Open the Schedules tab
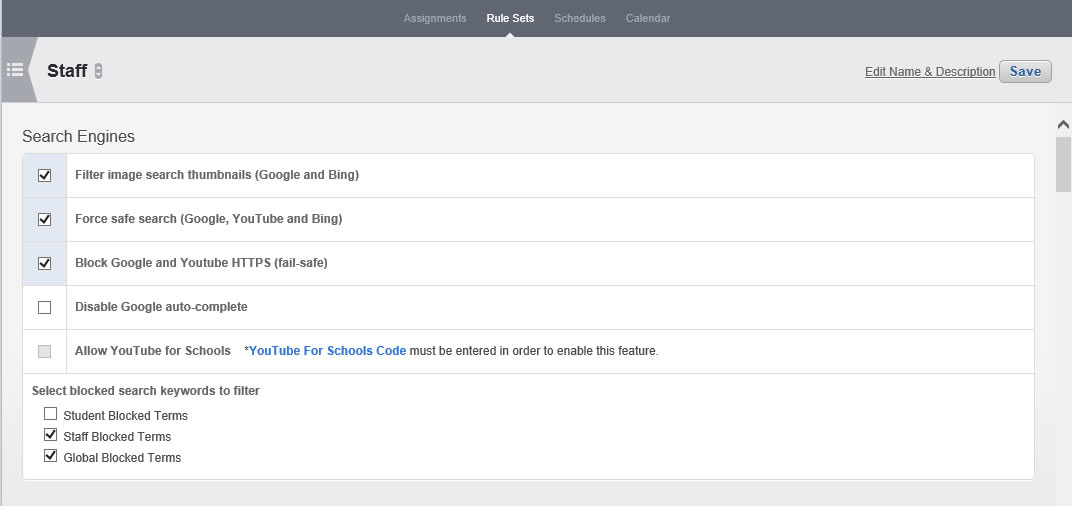This screenshot has height=506, width=1072. 580,18
